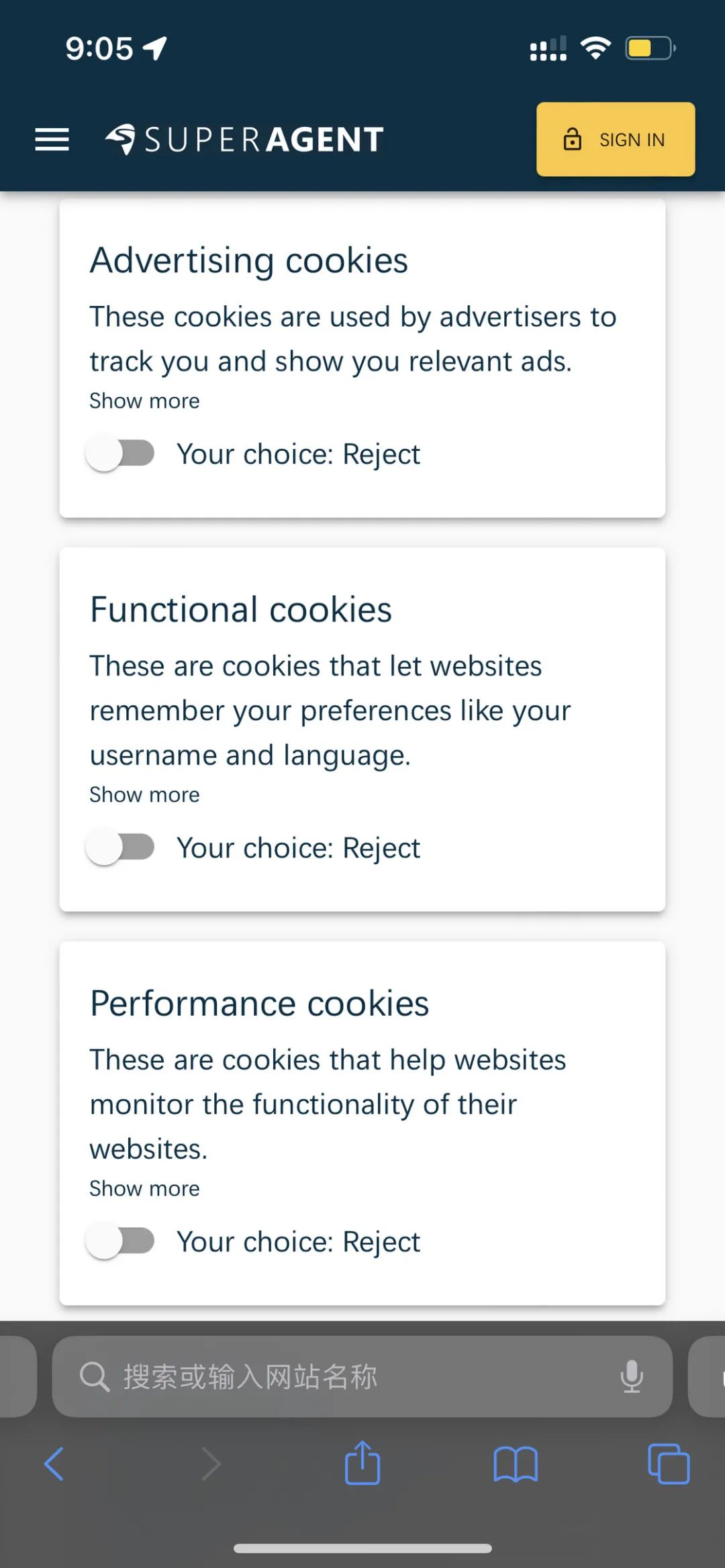This screenshot has height=1568, width=725.
Task: Go back with Safari back arrow
Action: click(54, 1463)
